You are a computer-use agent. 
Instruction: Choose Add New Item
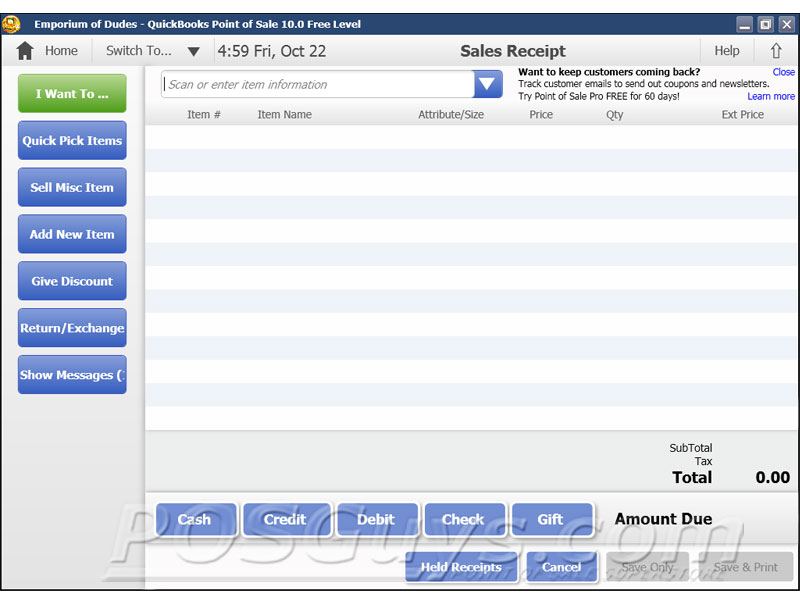[72, 234]
